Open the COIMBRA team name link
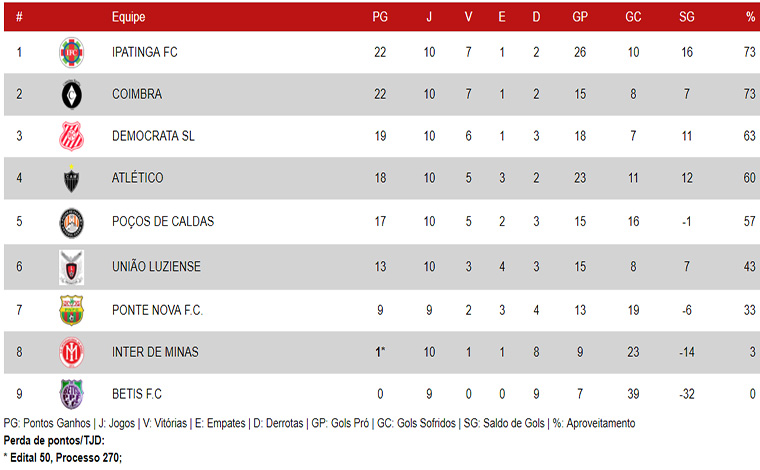This screenshot has width=760, height=470. click(x=137, y=94)
